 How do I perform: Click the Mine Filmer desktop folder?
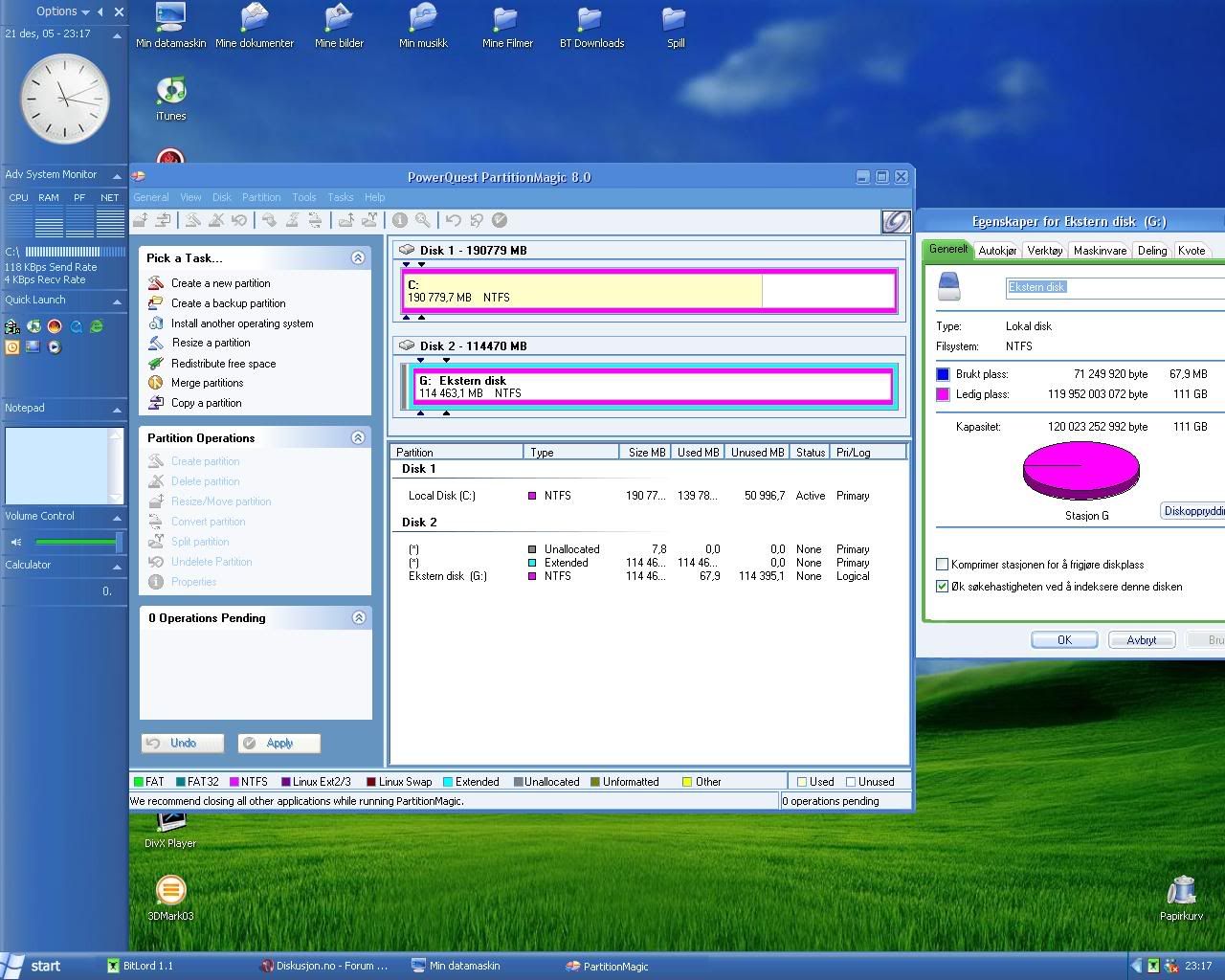pos(507,25)
